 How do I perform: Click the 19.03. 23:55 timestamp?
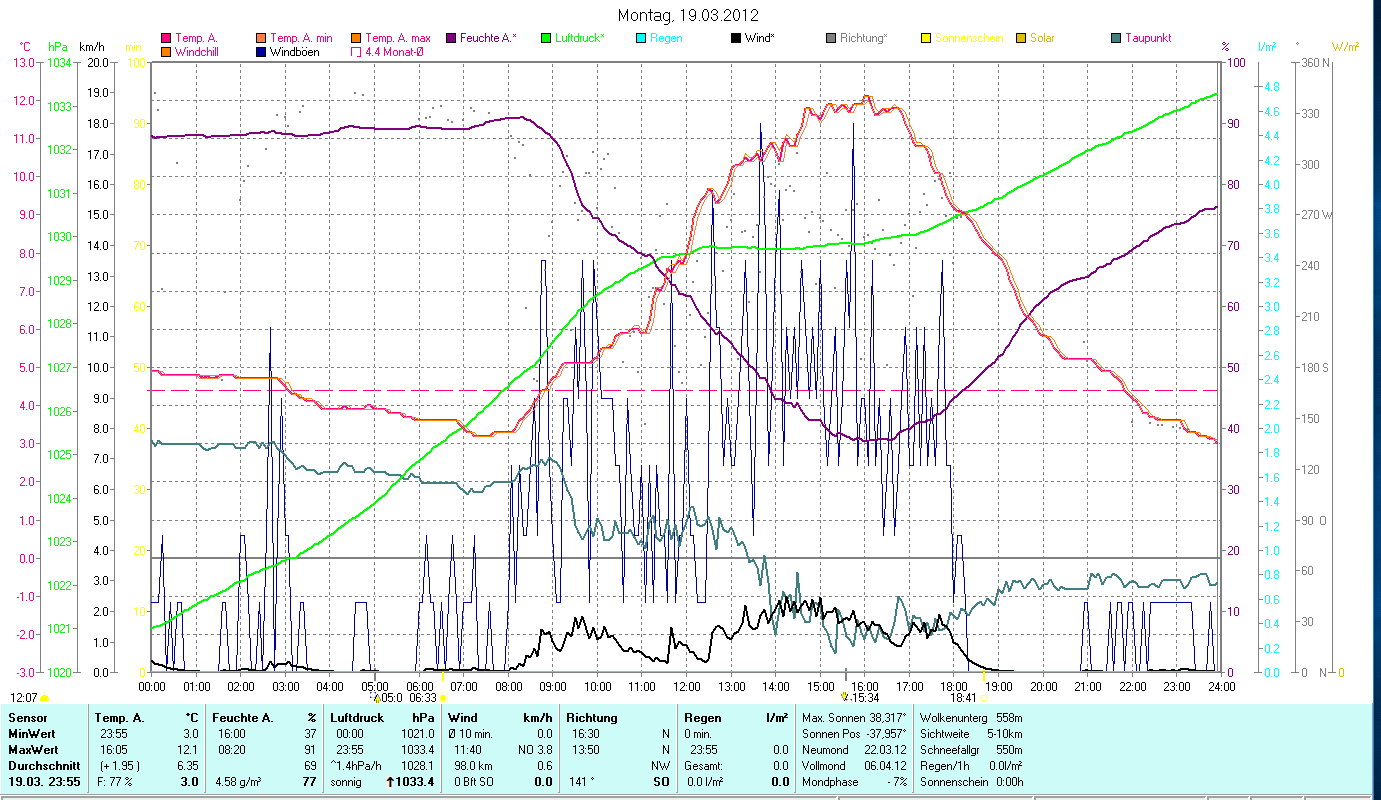click(45, 782)
